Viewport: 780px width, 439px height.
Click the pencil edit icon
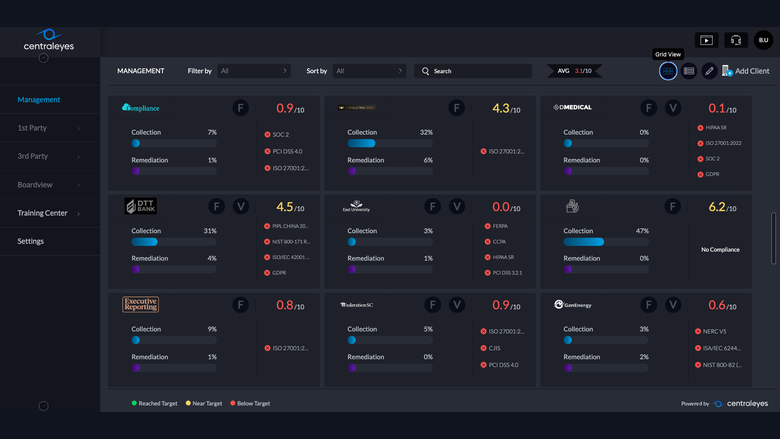click(709, 71)
